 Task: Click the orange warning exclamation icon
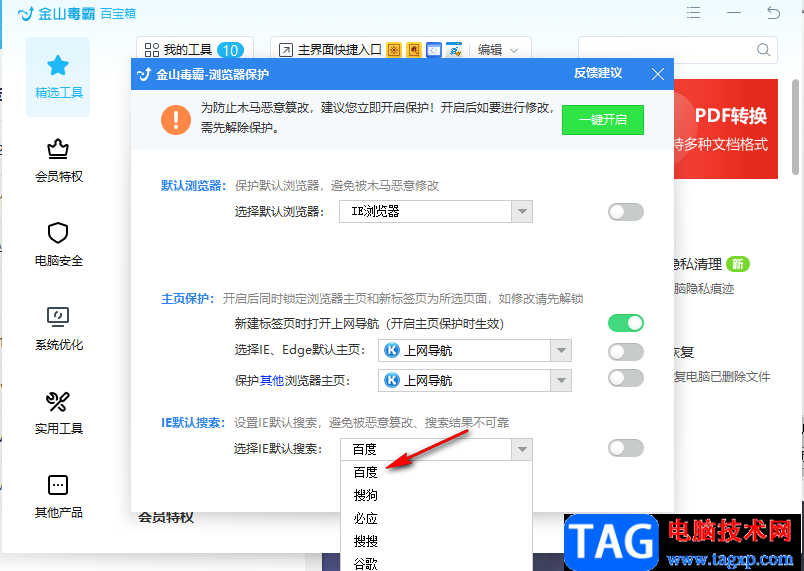click(176, 120)
